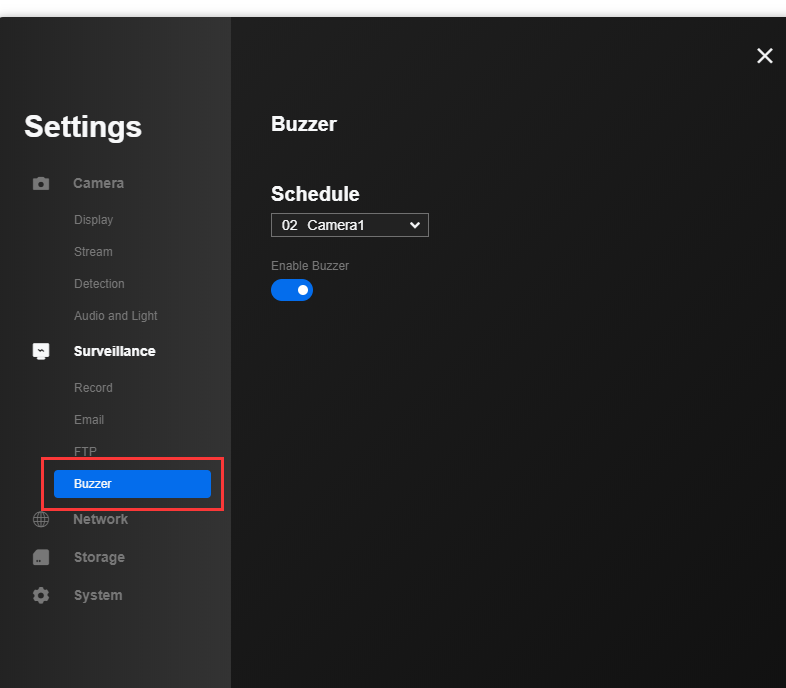The height and width of the screenshot is (688, 786).
Task: Select the highlighted Buzzer menu item
Action: click(x=132, y=484)
